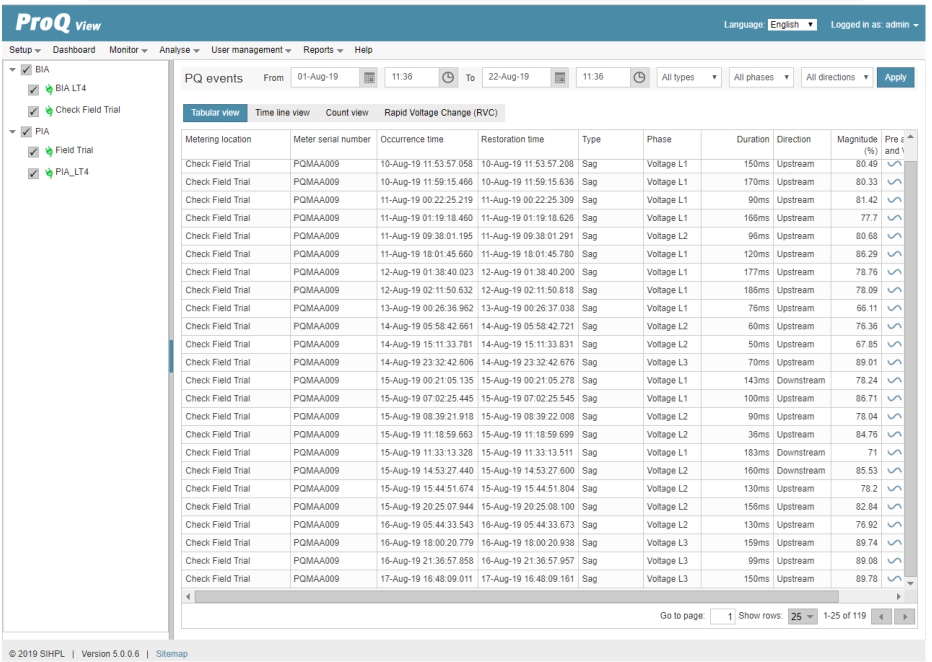Click the Go to page input field
Image resolution: width=932 pixels, height=662 pixels.
point(722,617)
